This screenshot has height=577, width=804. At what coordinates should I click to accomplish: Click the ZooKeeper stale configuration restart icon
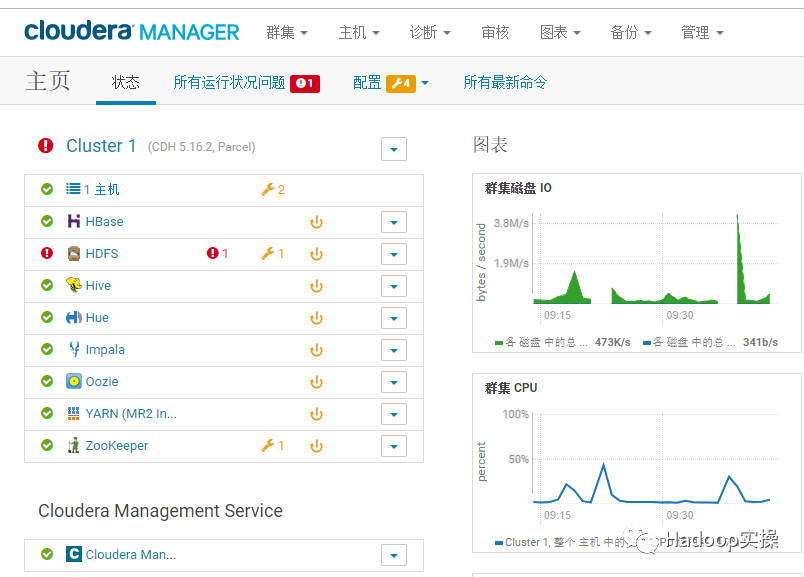pos(316,446)
